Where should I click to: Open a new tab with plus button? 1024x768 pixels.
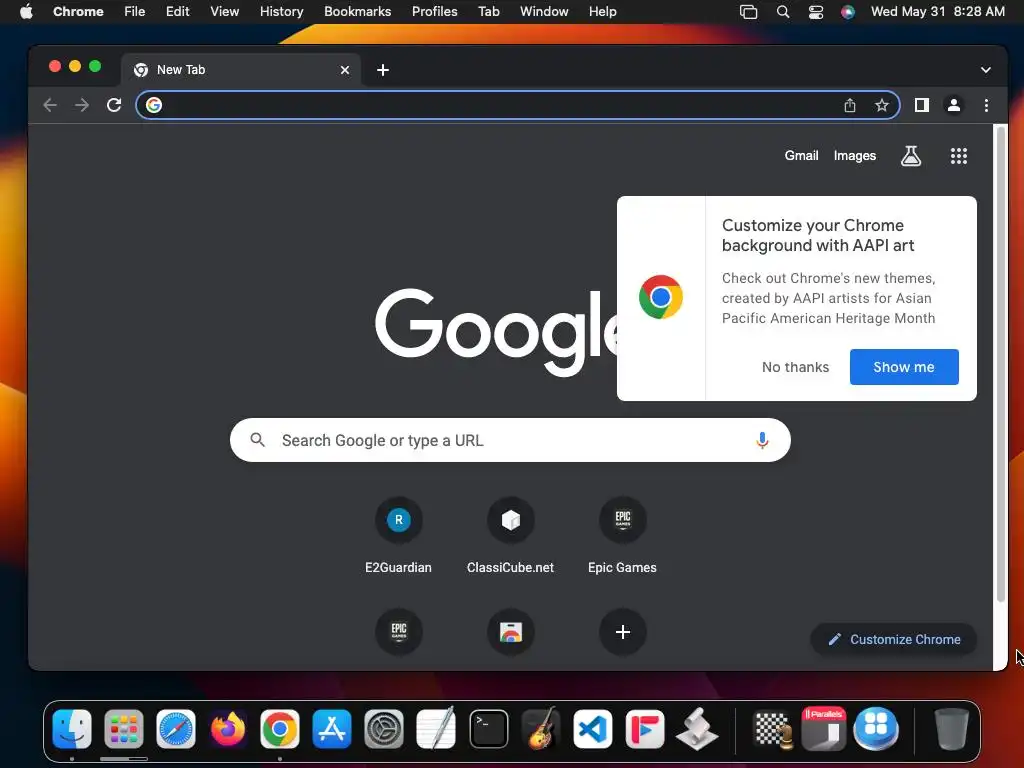pyautogui.click(x=383, y=70)
